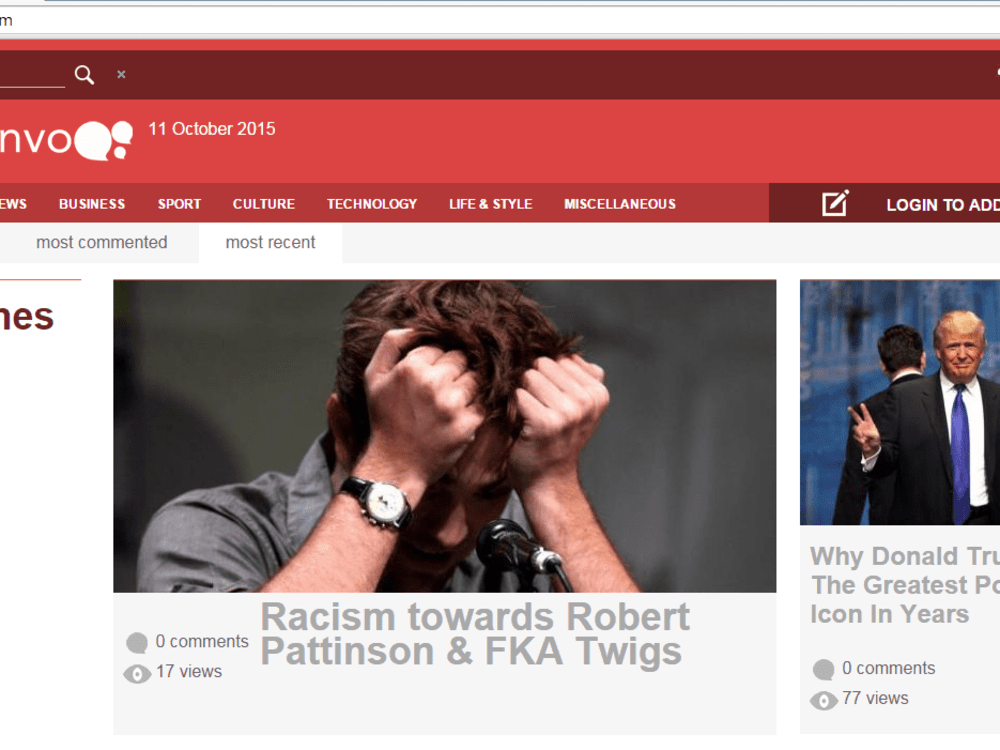Click the compose pencil icon beside Login
1000x750 pixels.
835,203
